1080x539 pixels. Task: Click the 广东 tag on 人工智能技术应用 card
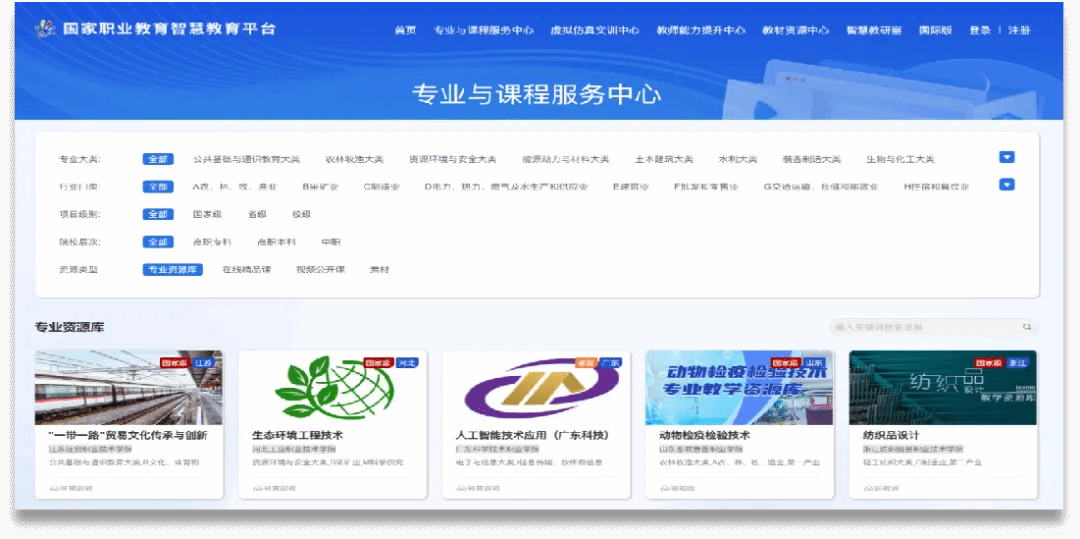point(610,363)
